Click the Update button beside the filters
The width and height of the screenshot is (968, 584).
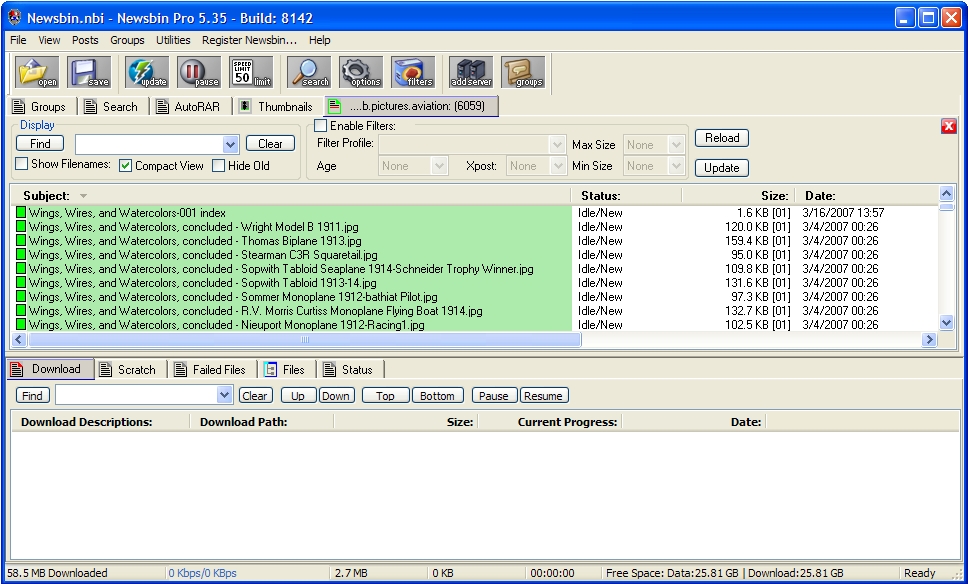coord(722,167)
